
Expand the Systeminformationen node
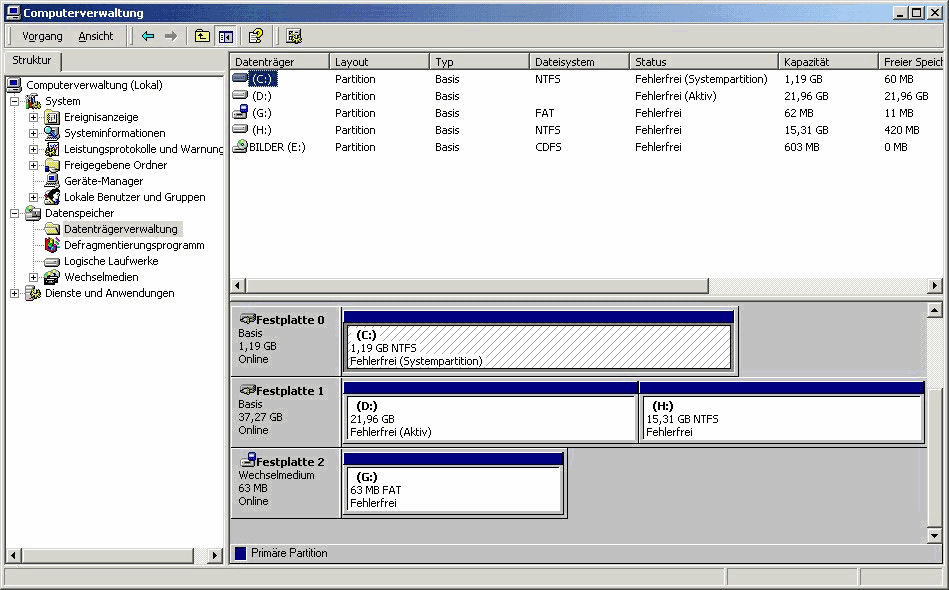click(33, 133)
